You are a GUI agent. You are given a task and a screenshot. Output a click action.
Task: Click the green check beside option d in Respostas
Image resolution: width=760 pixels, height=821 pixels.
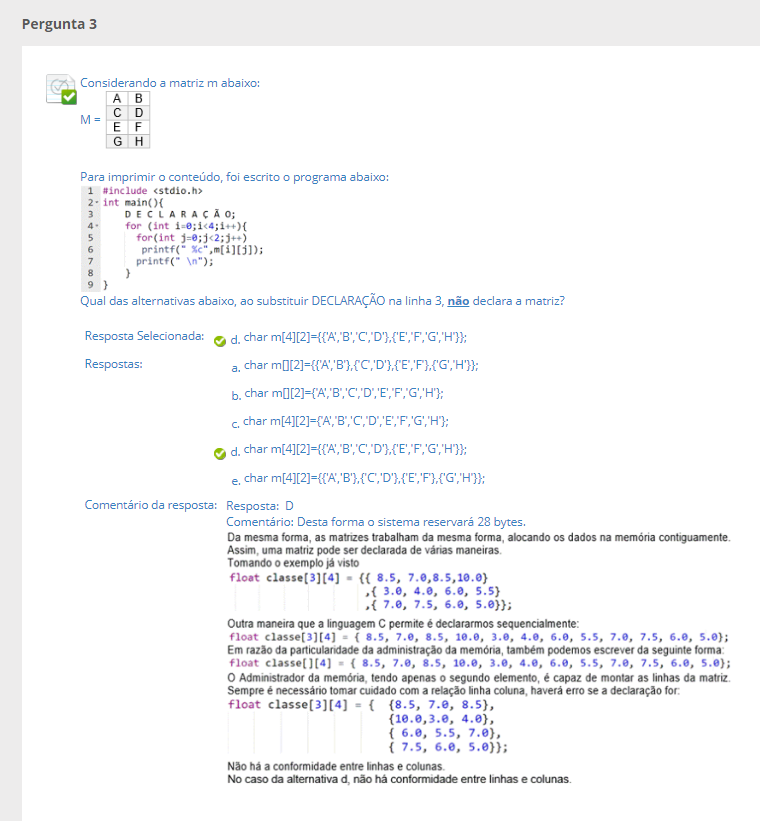click(220, 452)
